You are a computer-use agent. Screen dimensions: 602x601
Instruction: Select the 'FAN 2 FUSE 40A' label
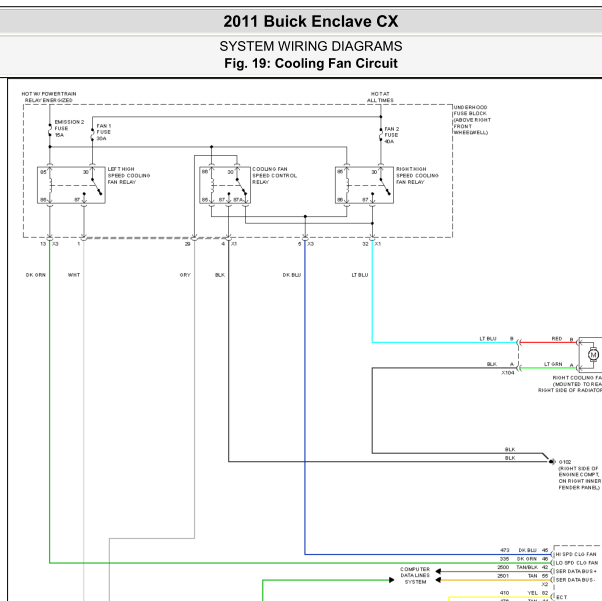[x=392, y=135]
